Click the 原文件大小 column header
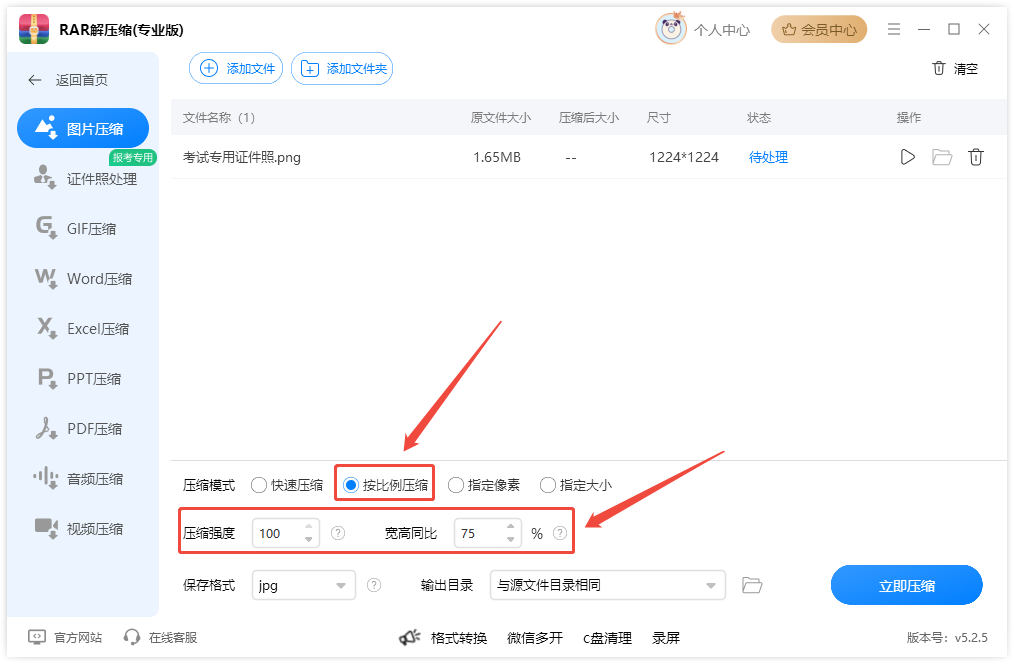This screenshot has width=1014, height=664. point(501,118)
